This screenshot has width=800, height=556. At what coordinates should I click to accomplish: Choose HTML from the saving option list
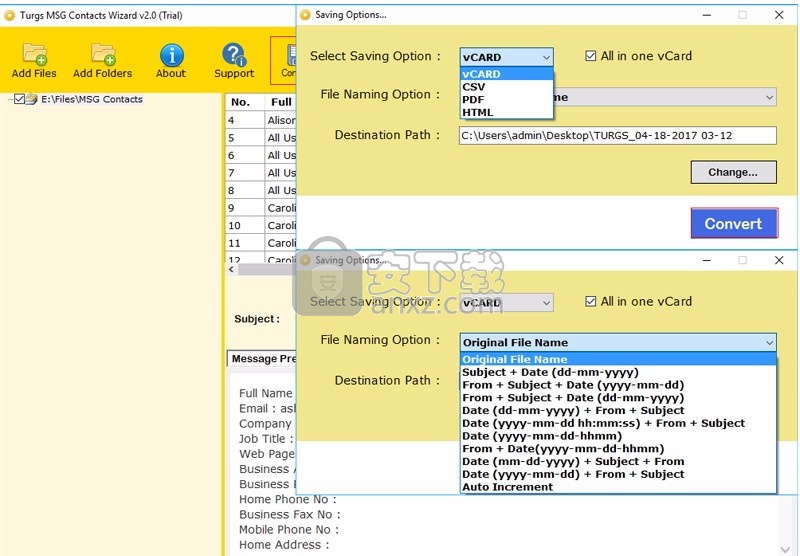tap(506, 112)
